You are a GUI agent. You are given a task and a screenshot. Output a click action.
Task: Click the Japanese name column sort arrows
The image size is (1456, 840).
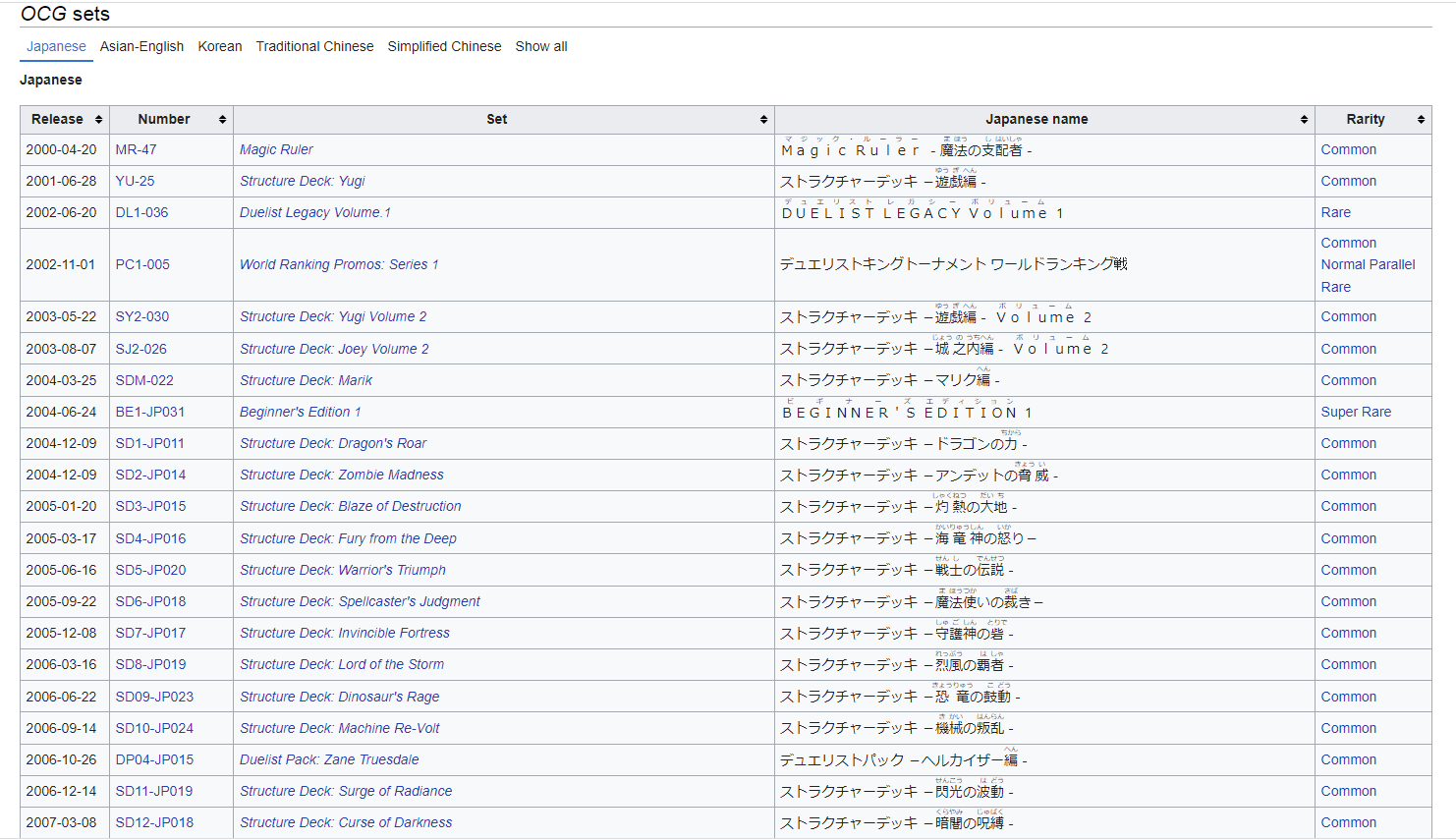(1304, 119)
